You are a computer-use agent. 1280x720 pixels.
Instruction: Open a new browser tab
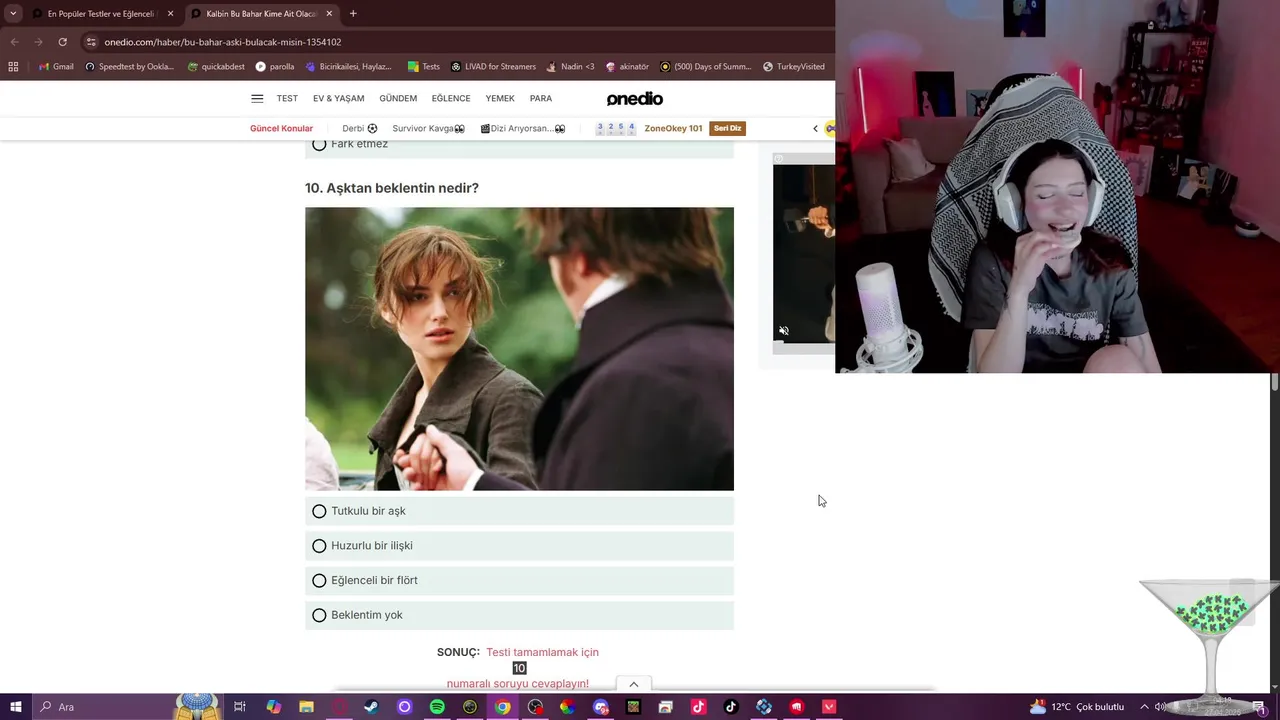tap(353, 13)
